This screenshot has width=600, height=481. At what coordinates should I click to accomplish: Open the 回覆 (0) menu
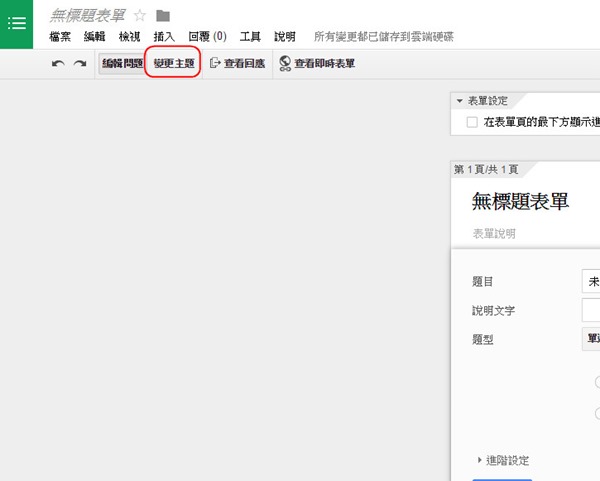pos(207,37)
